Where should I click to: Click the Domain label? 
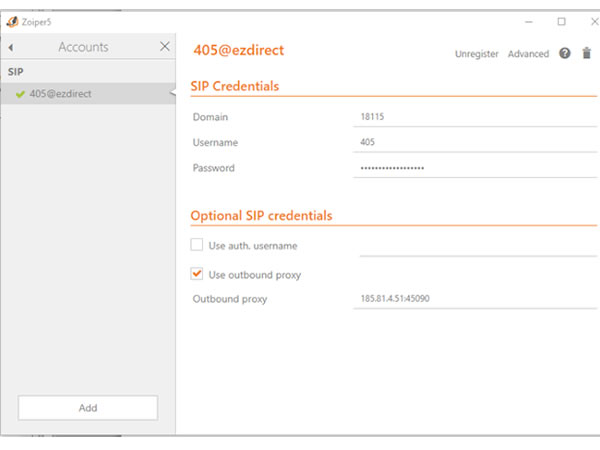tap(210, 117)
